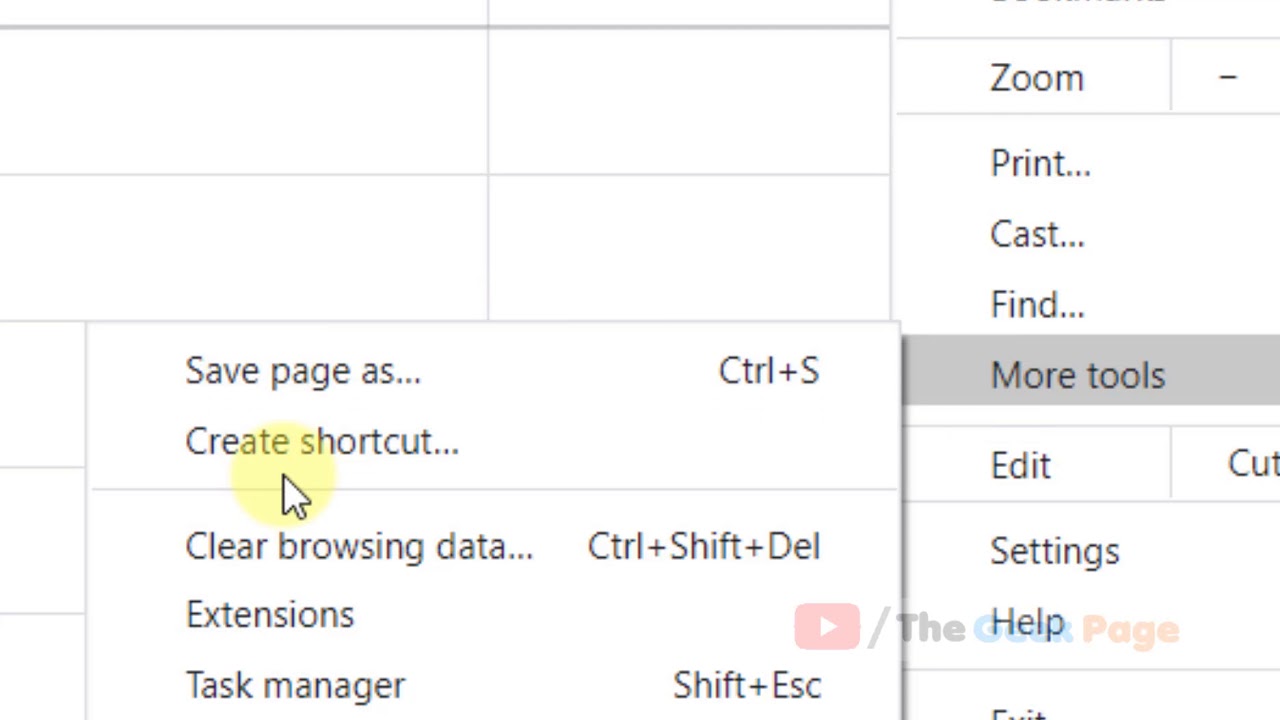Open Settings from the Chrome menu
1280x720 pixels.
1054,551
